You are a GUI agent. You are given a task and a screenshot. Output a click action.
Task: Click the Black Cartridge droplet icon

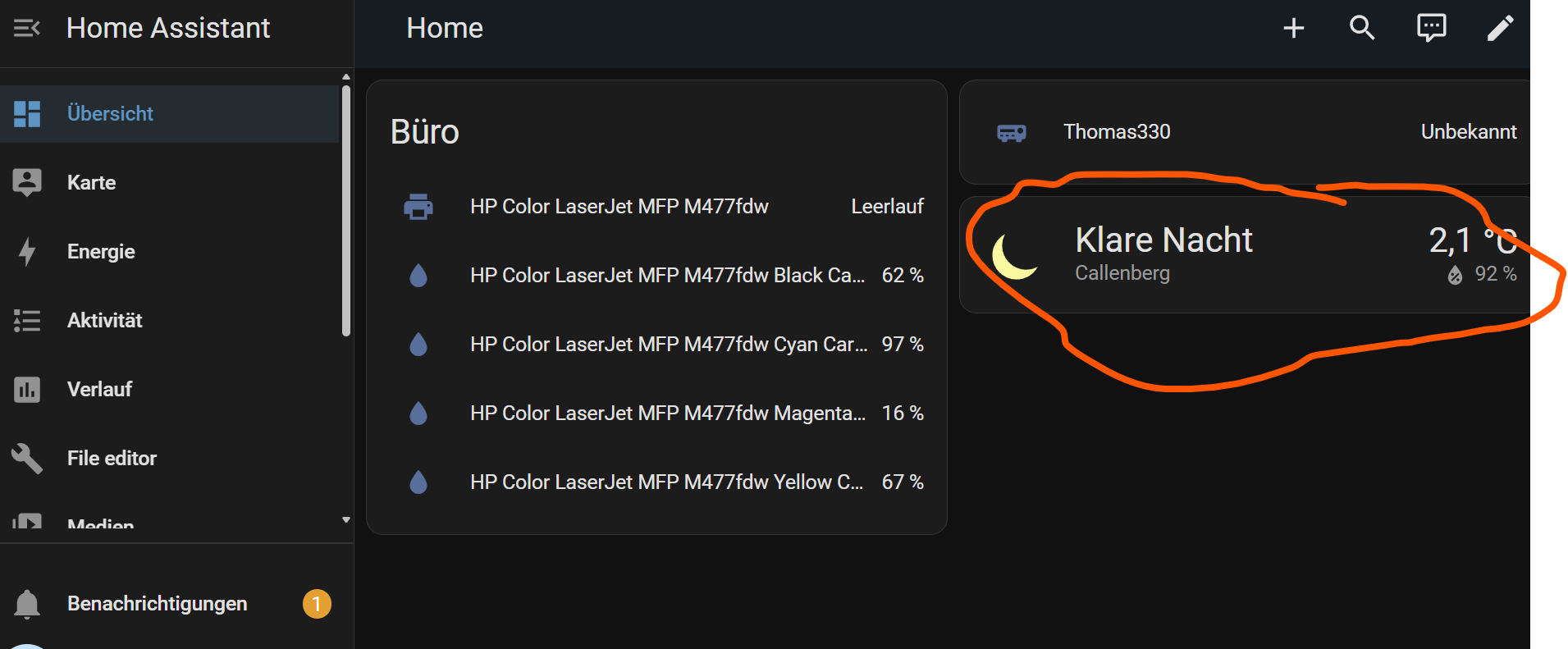click(x=418, y=276)
